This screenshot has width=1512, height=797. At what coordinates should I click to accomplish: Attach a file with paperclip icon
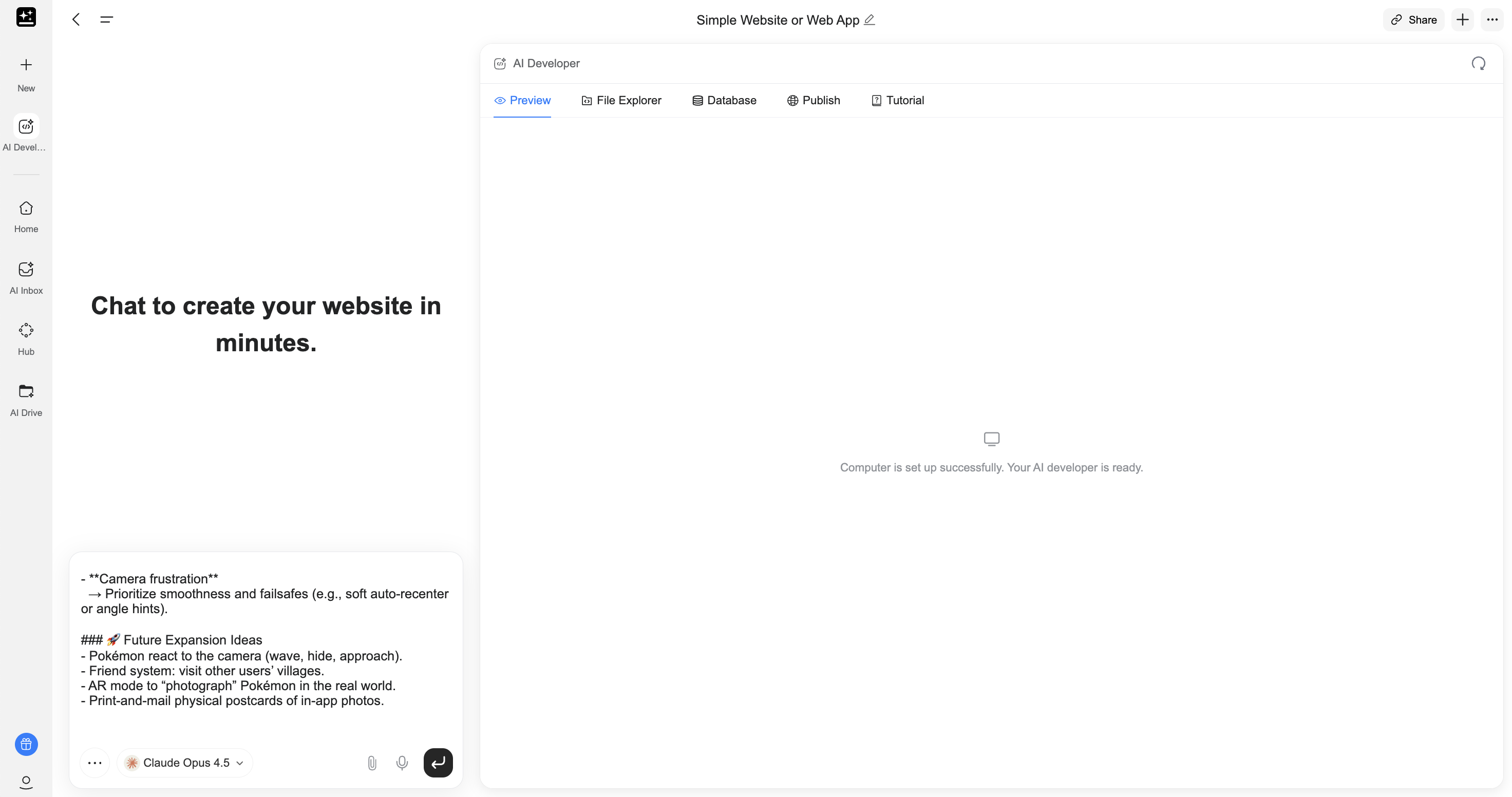371,763
